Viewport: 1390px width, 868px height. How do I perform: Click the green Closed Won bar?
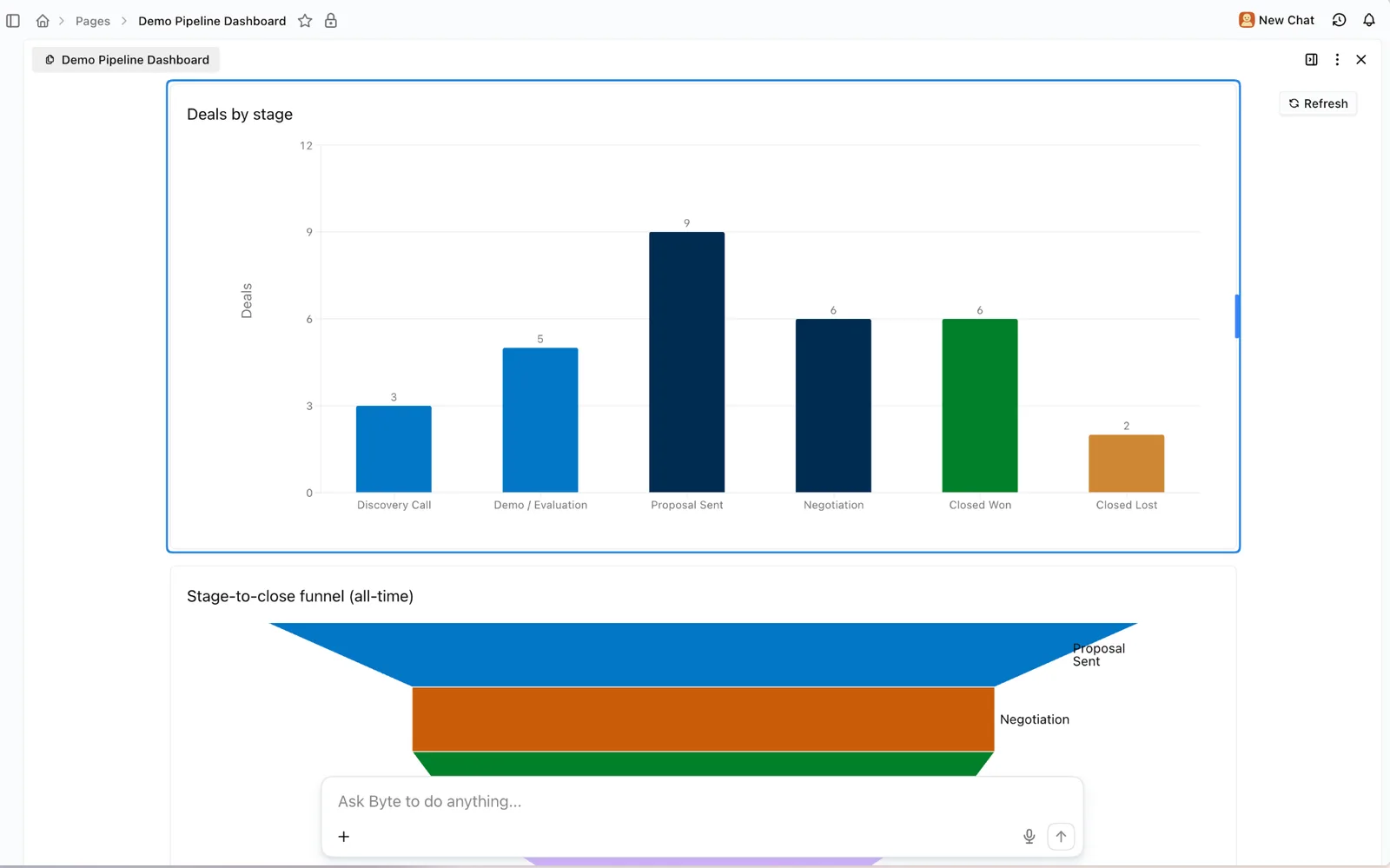[980, 406]
